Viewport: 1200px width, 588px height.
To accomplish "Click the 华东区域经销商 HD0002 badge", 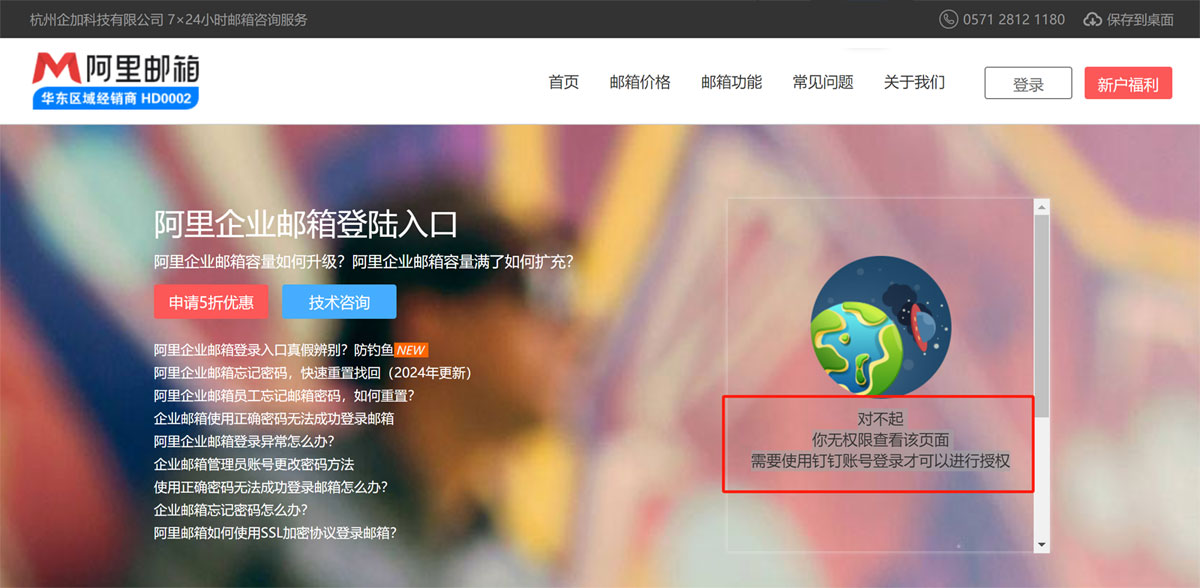I will [x=116, y=99].
